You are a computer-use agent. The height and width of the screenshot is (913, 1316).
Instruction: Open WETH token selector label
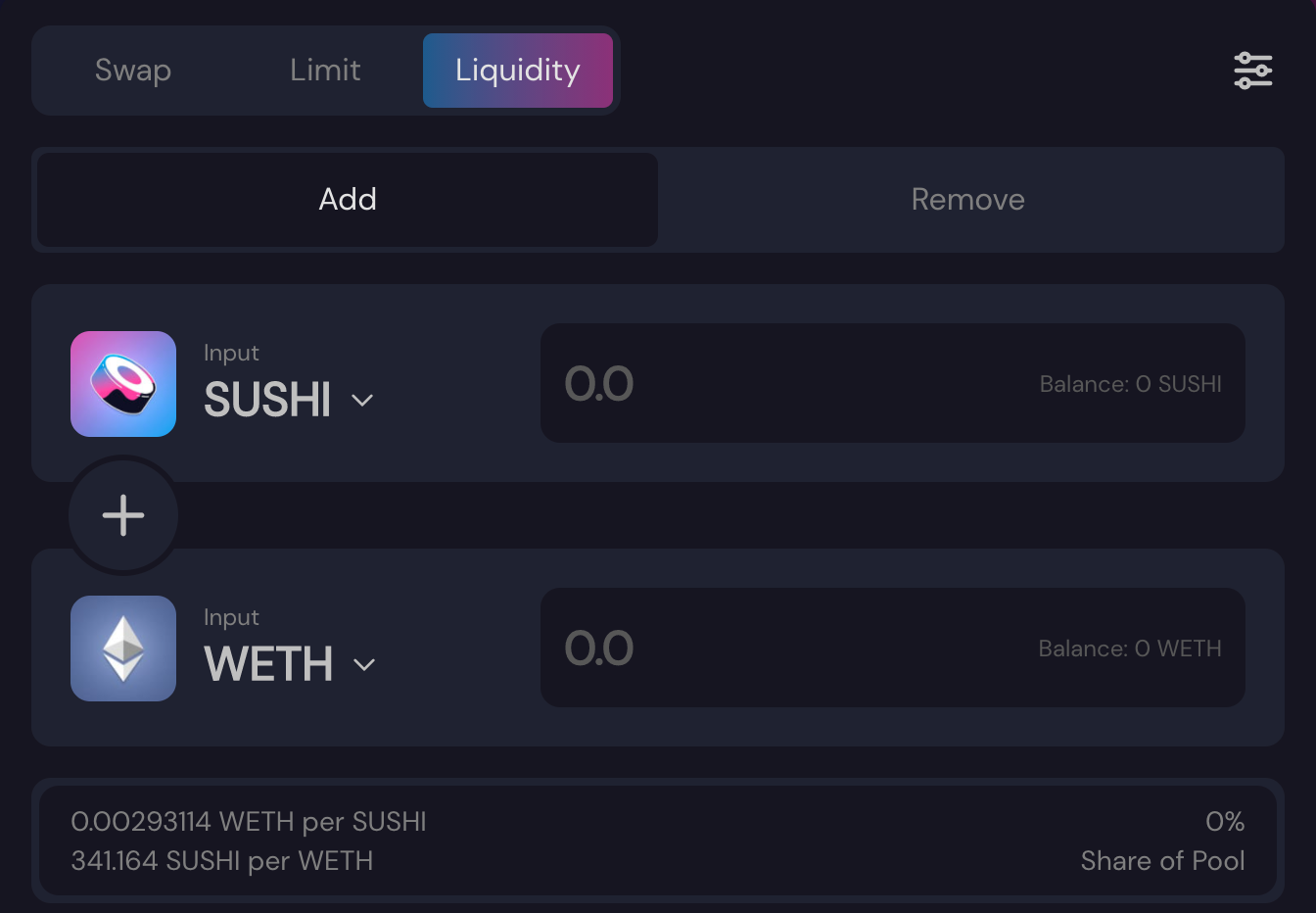[x=268, y=664]
